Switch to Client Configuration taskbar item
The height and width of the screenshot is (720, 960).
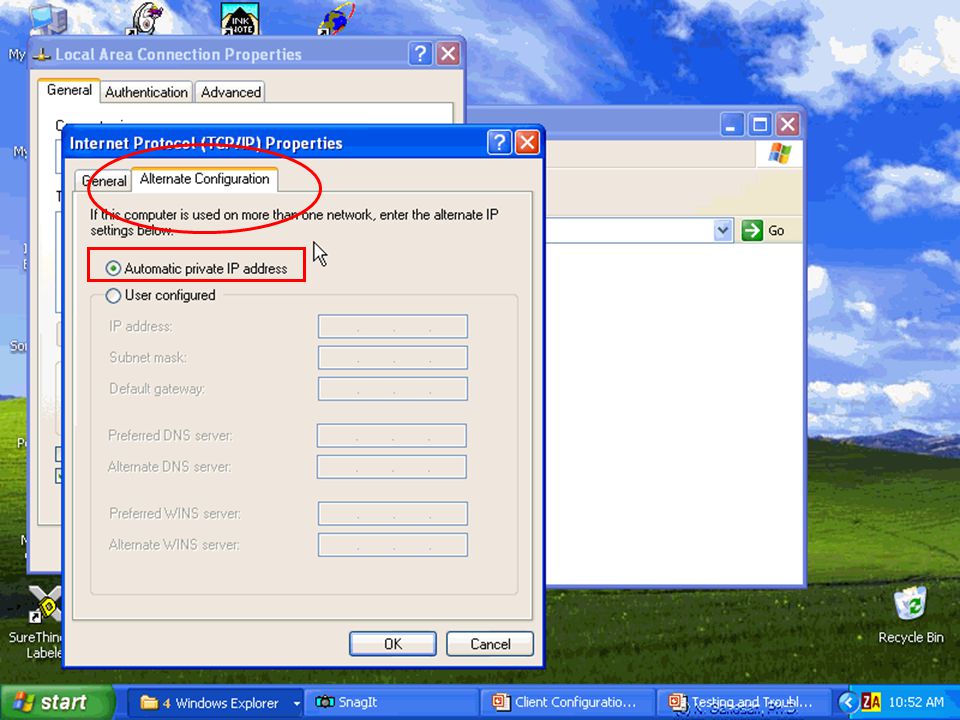coord(568,703)
